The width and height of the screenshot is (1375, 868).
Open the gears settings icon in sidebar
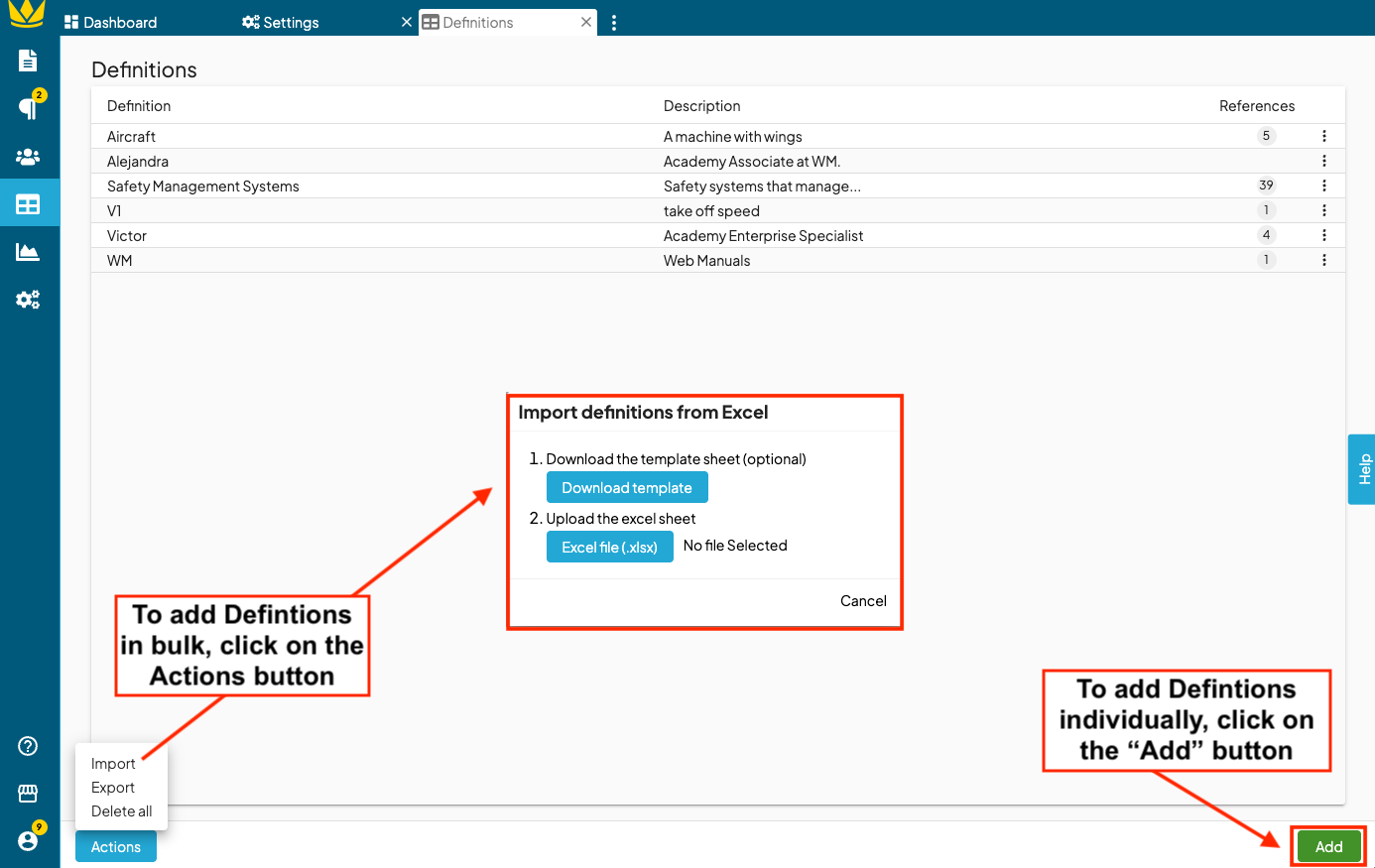click(x=28, y=300)
